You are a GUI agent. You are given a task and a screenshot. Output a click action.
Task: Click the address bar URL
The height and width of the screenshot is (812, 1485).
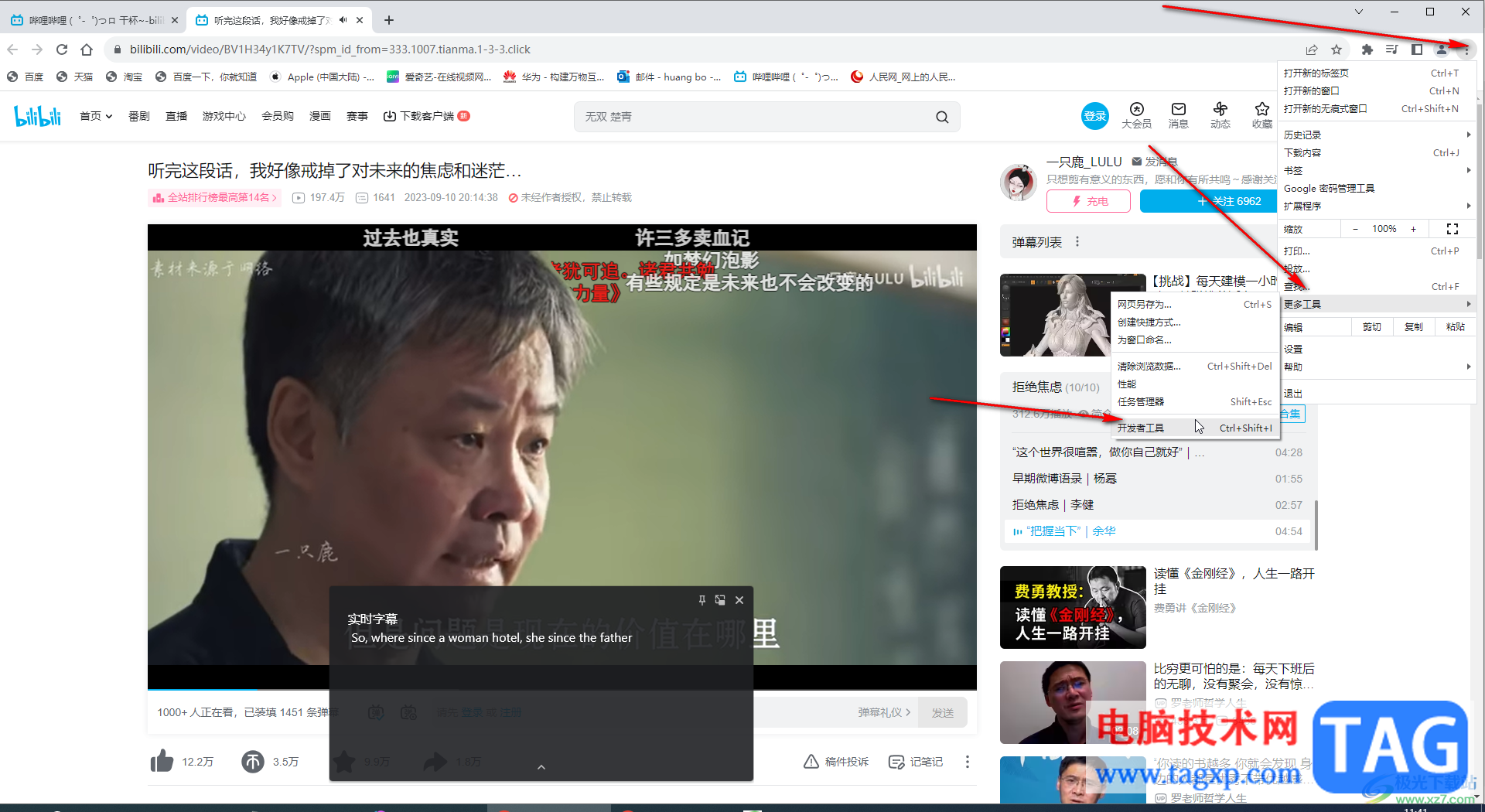tap(330, 49)
